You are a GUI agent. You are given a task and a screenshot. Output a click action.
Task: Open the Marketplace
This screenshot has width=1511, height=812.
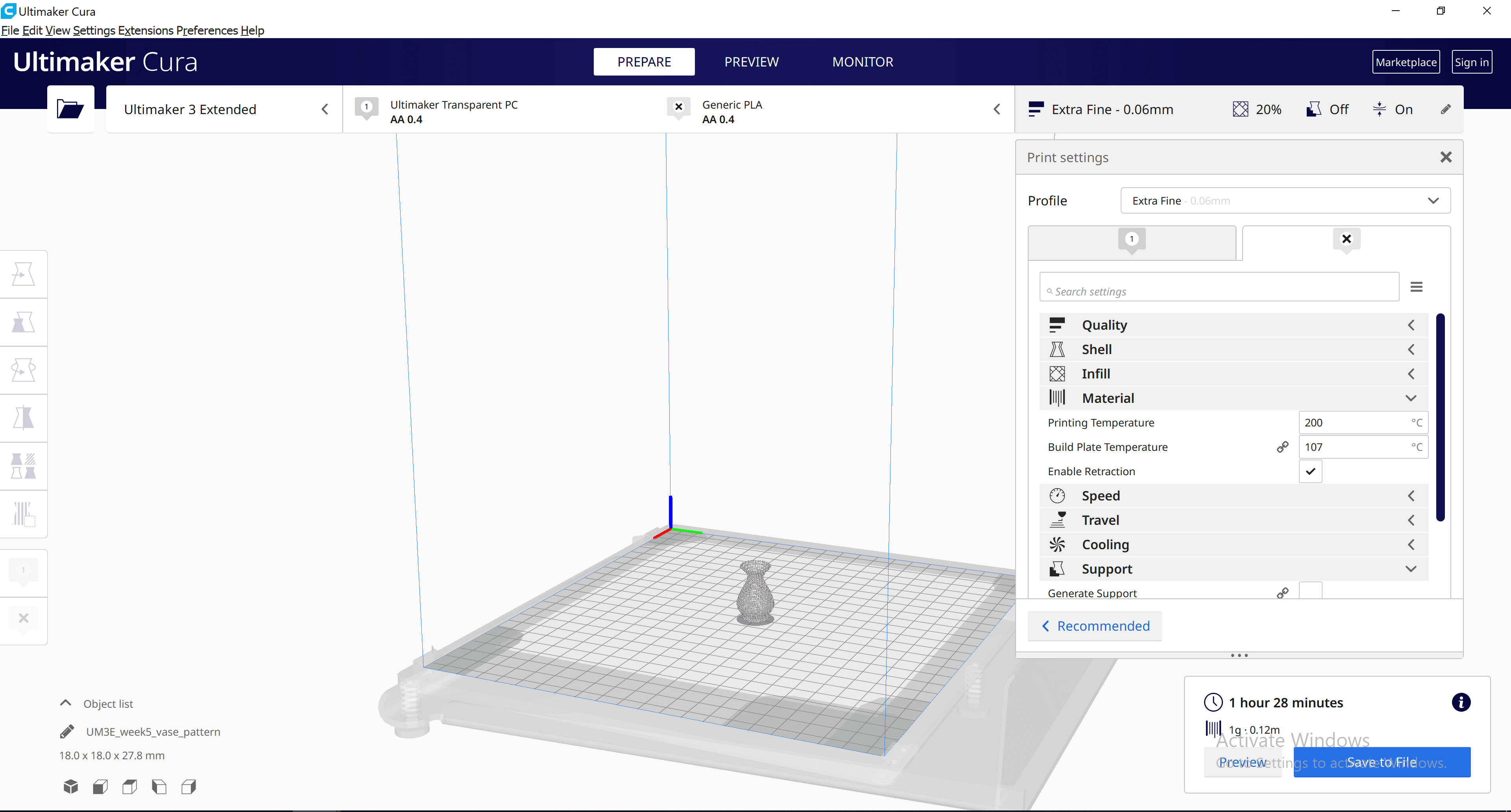click(1406, 61)
